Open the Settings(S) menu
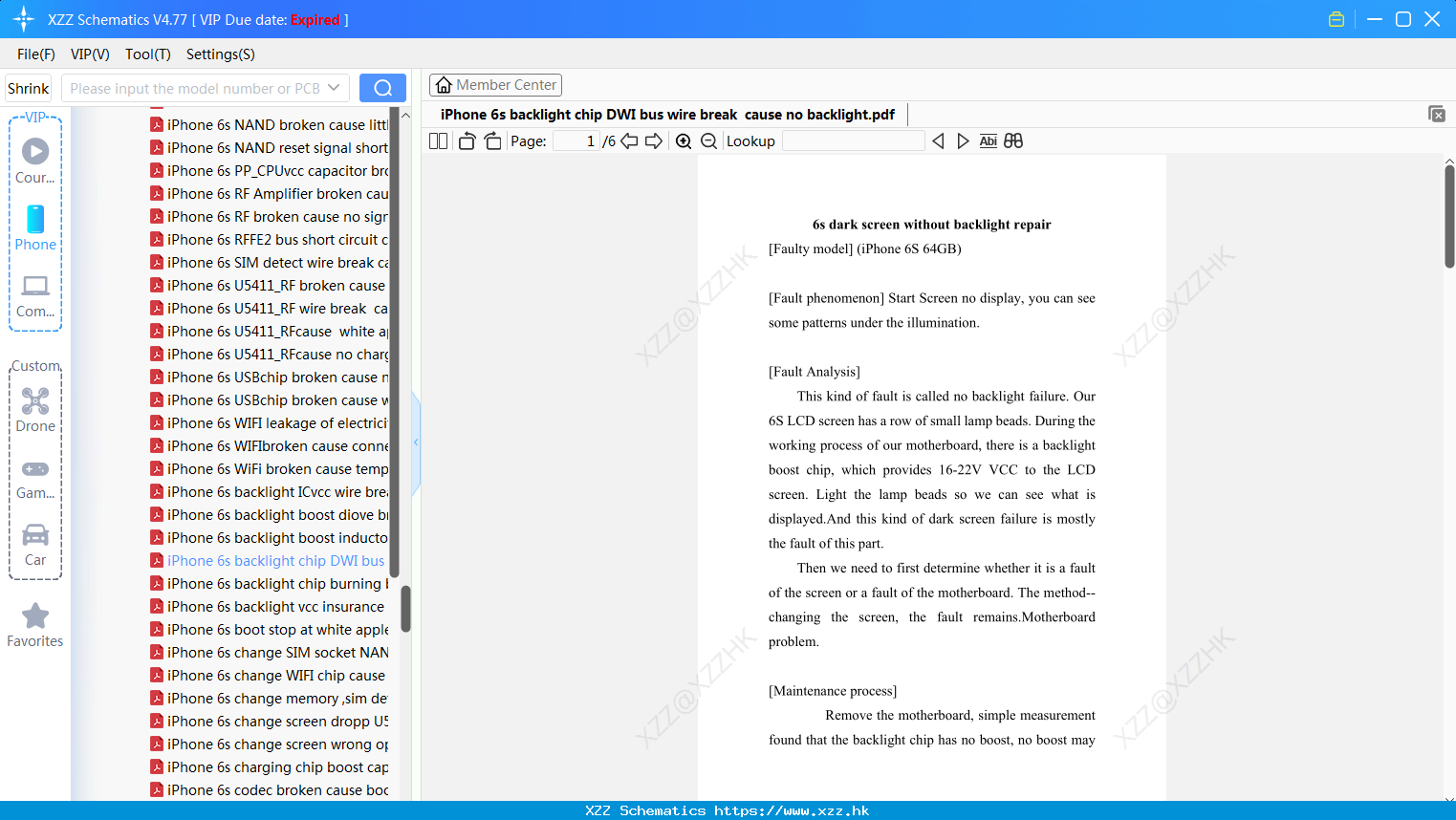This screenshot has width=1456, height=820. click(221, 54)
